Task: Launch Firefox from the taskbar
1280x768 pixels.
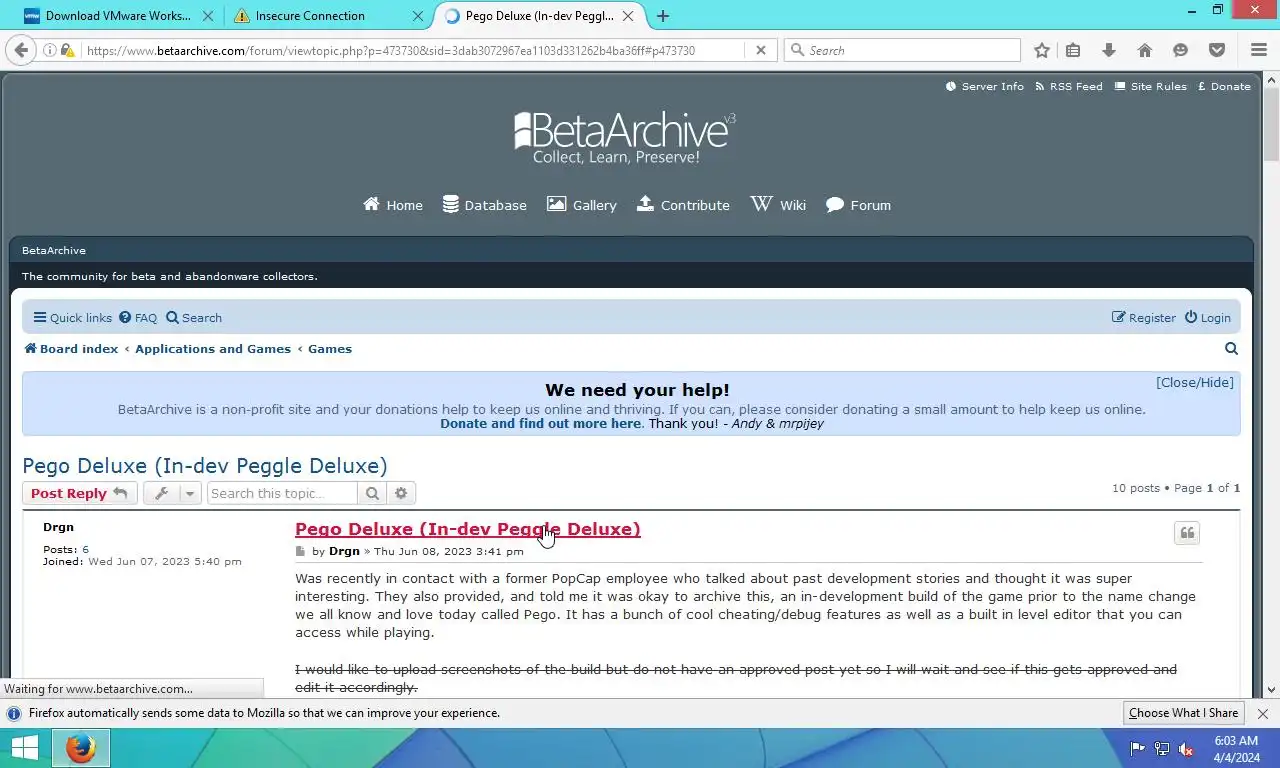Action: pyautogui.click(x=81, y=748)
